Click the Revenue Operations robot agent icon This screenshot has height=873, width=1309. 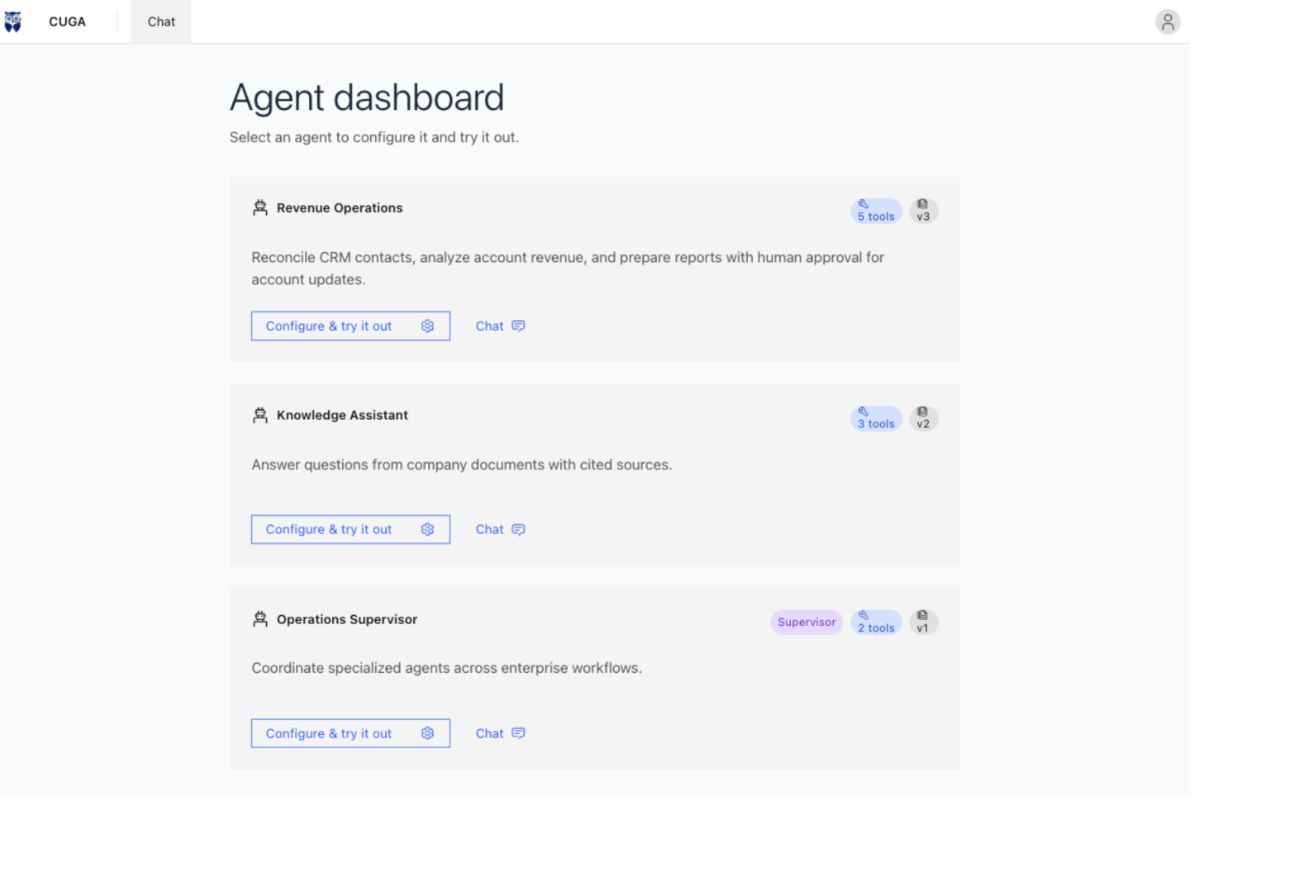[x=260, y=208]
